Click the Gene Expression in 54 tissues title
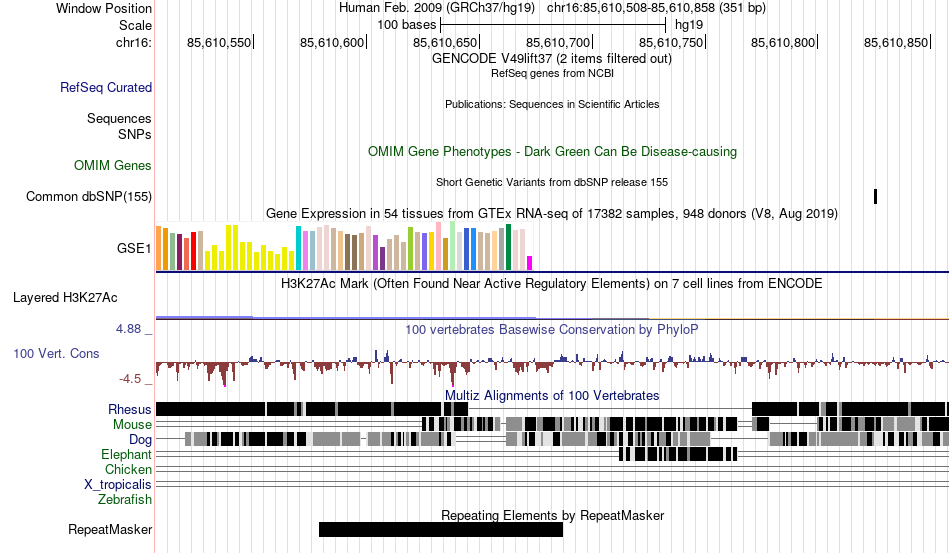Viewport: 950px width, 553px height. coord(552,214)
